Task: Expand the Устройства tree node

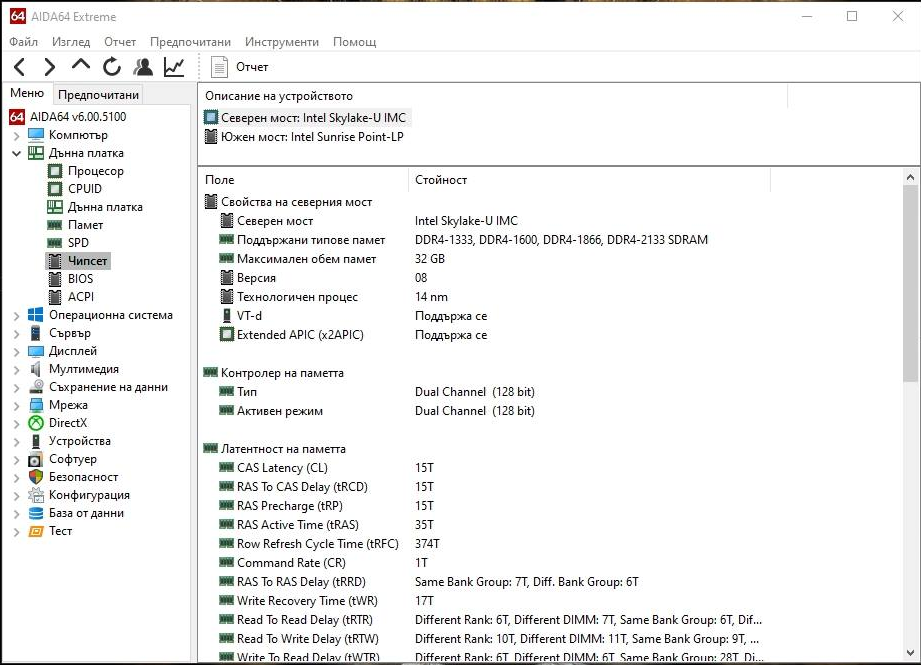Action: coord(16,442)
